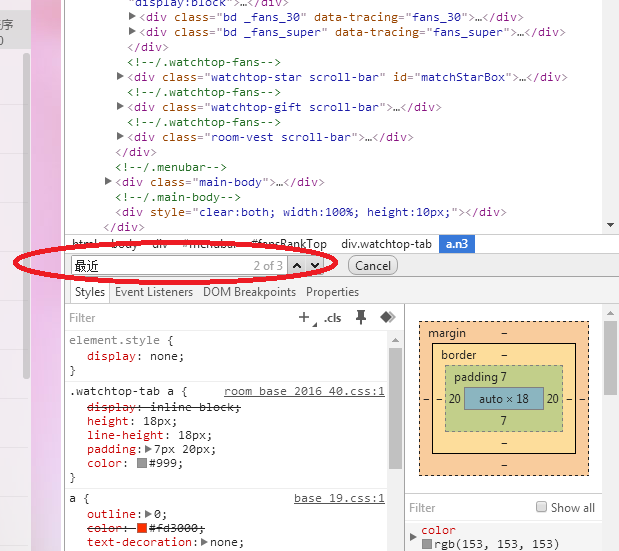Screen dimensions: 619x551
Task: Focus the search field containing 最近
Action: coord(180,266)
